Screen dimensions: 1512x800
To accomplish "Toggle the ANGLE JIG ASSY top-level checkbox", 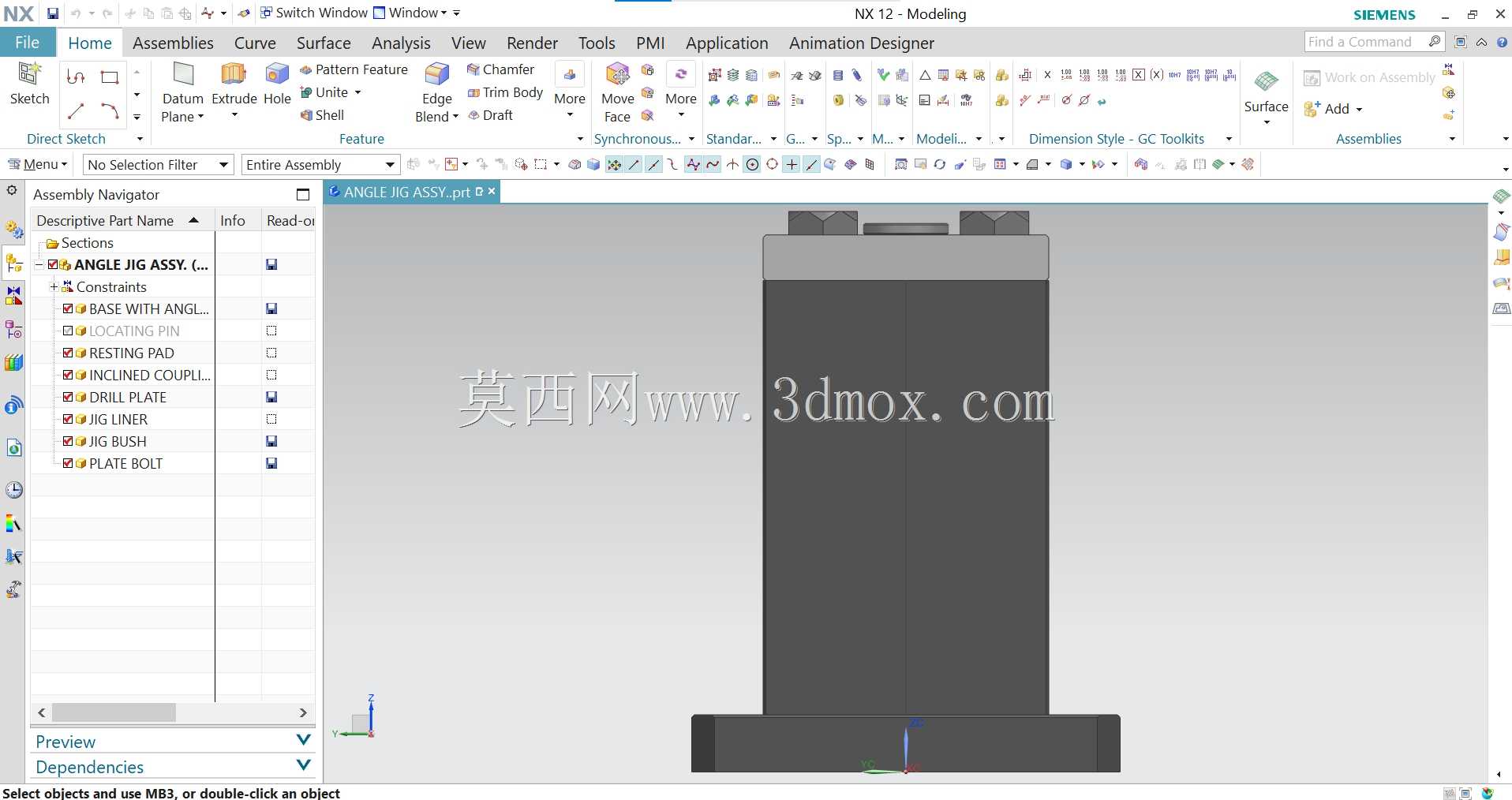I will point(53,264).
